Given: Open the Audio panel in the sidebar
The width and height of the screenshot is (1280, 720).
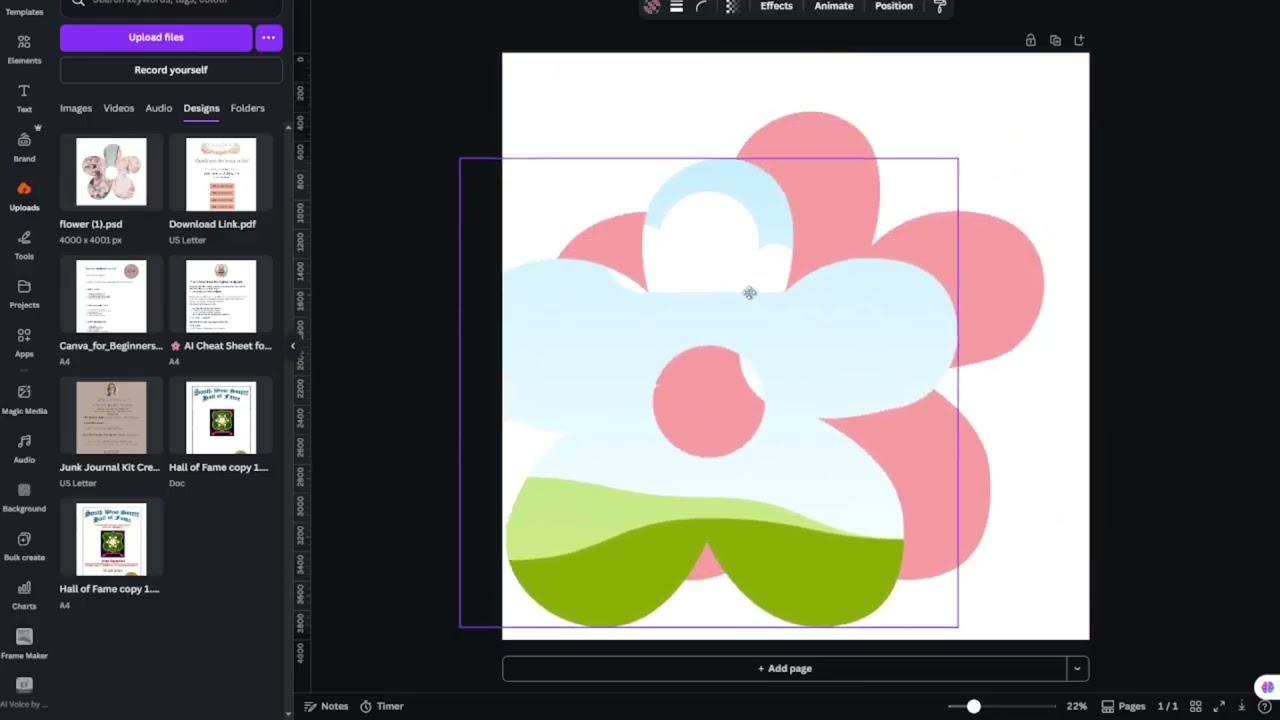Looking at the screenshot, I should [24, 448].
